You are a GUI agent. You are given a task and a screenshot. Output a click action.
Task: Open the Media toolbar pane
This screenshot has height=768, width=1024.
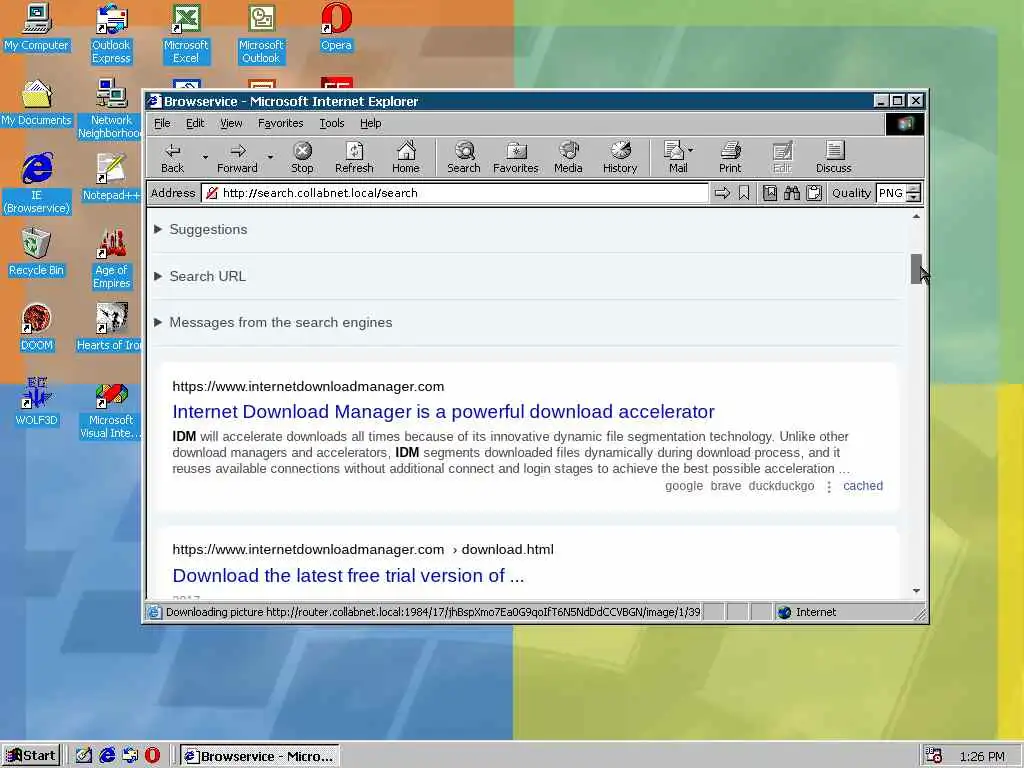tap(568, 158)
